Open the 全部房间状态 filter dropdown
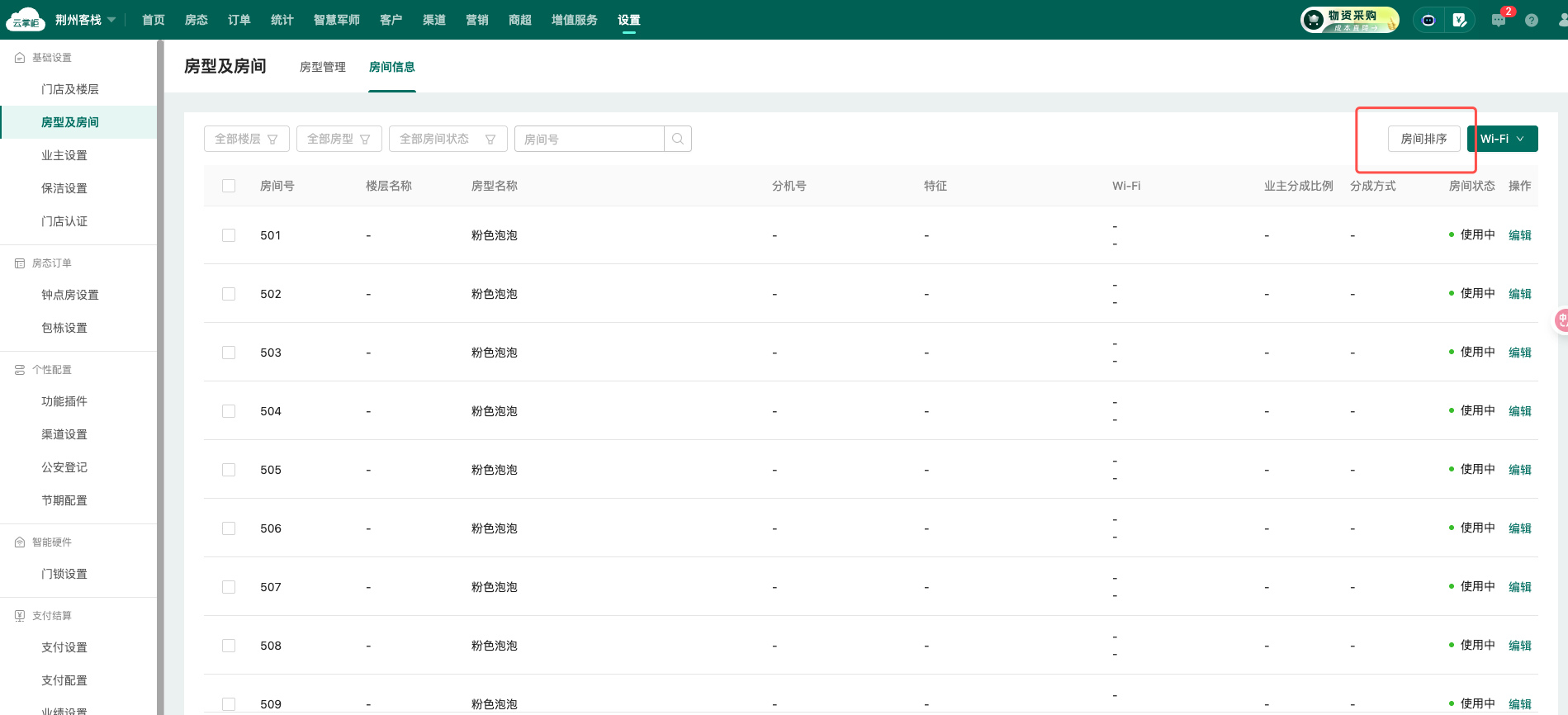 point(448,139)
